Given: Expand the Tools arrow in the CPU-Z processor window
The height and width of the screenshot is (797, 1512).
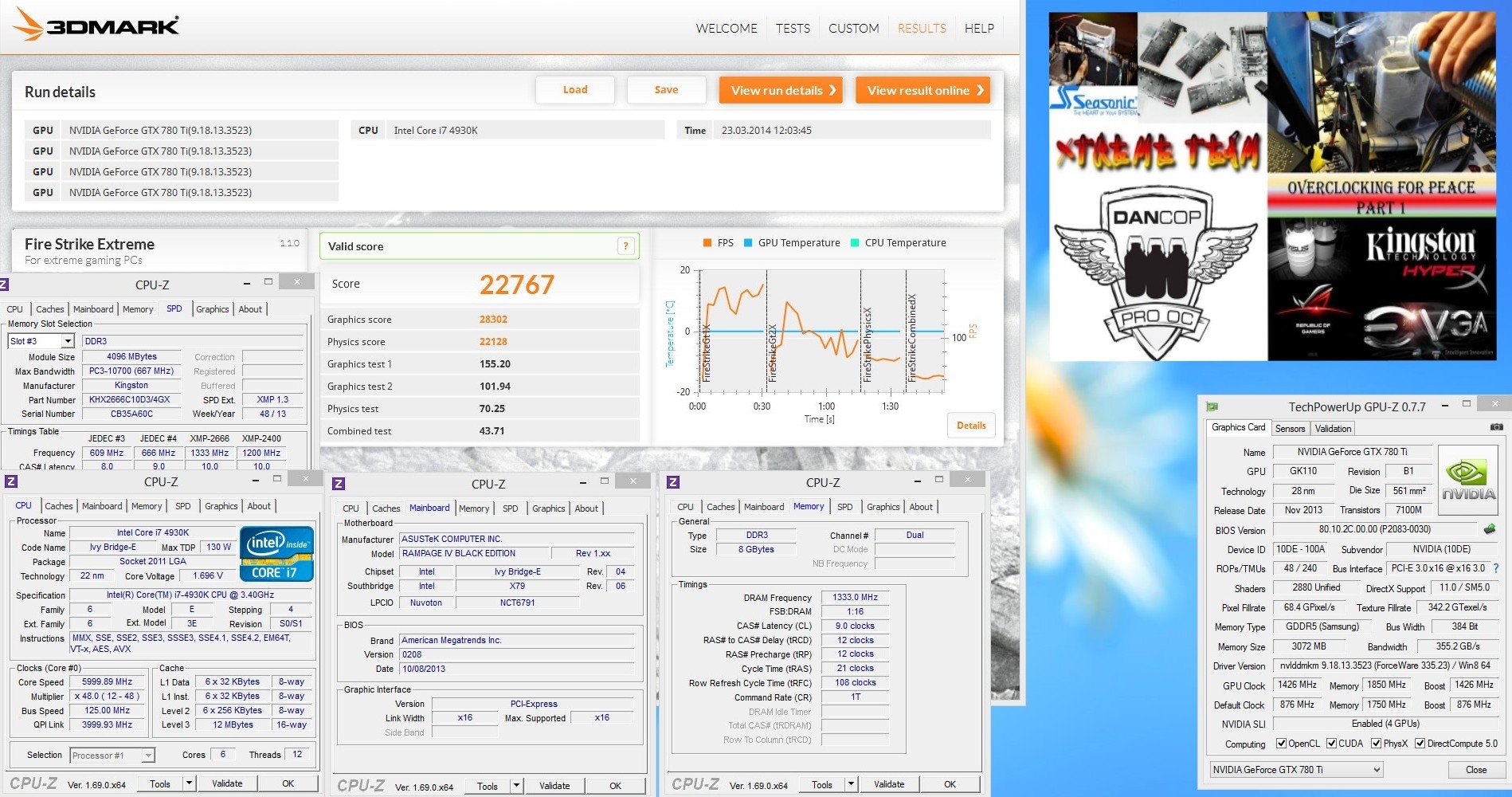Looking at the screenshot, I should 190,783.
